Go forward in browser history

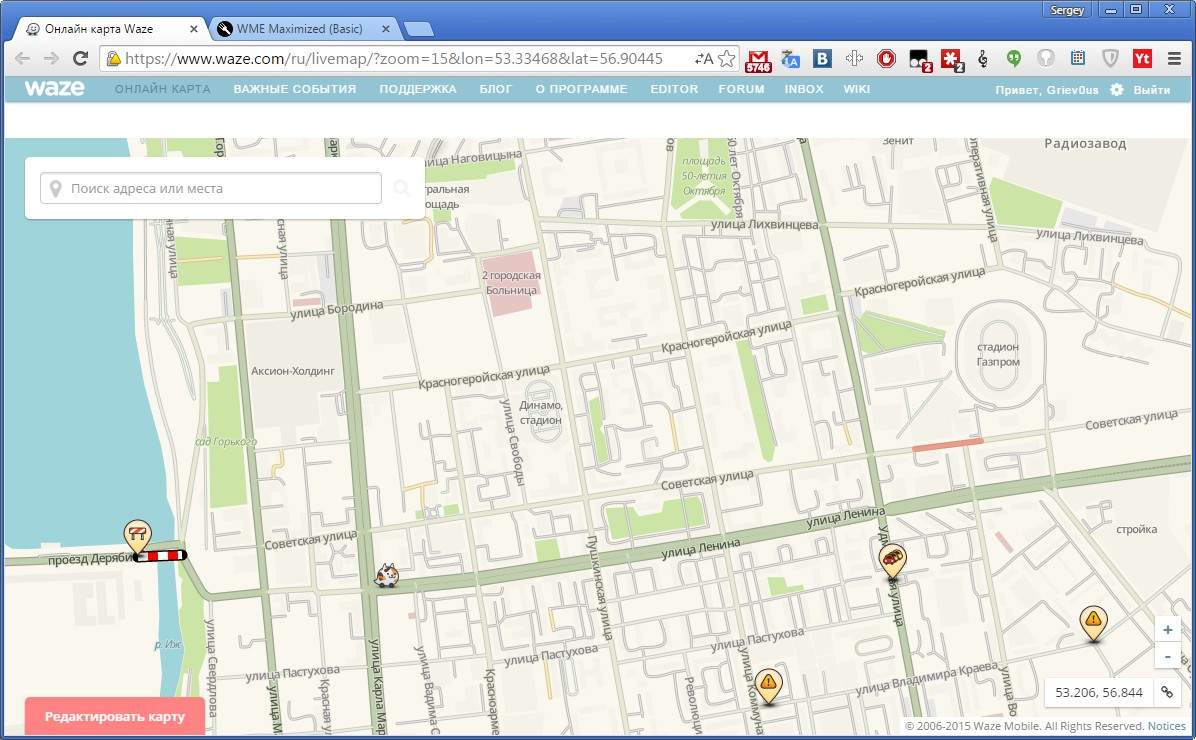(51, 59)
